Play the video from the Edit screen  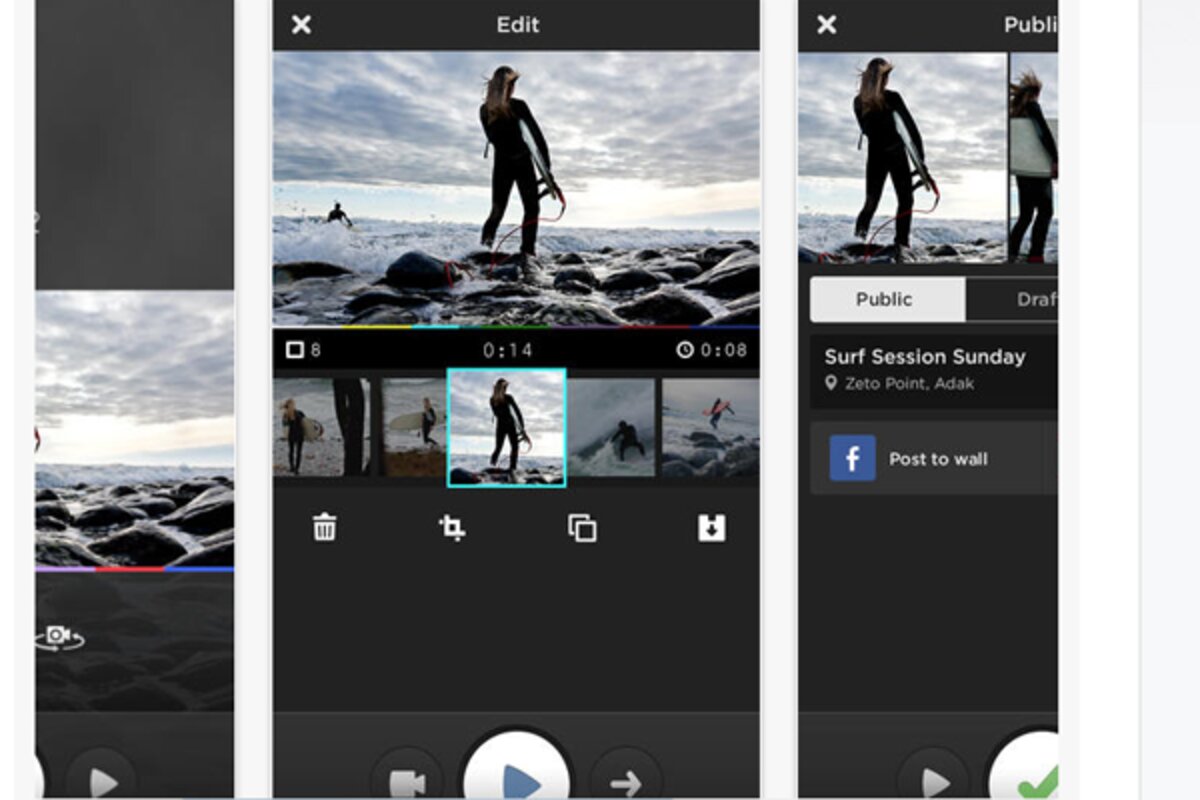(x=516, y=770)
